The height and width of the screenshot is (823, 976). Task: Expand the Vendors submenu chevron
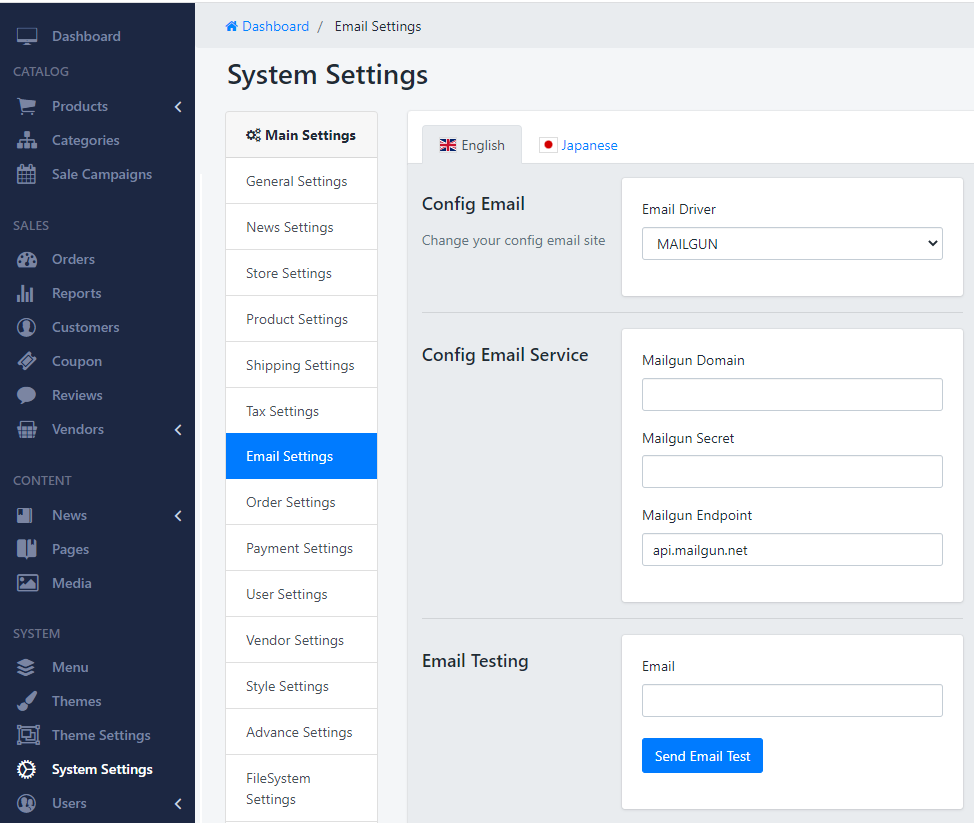[178, 430]
